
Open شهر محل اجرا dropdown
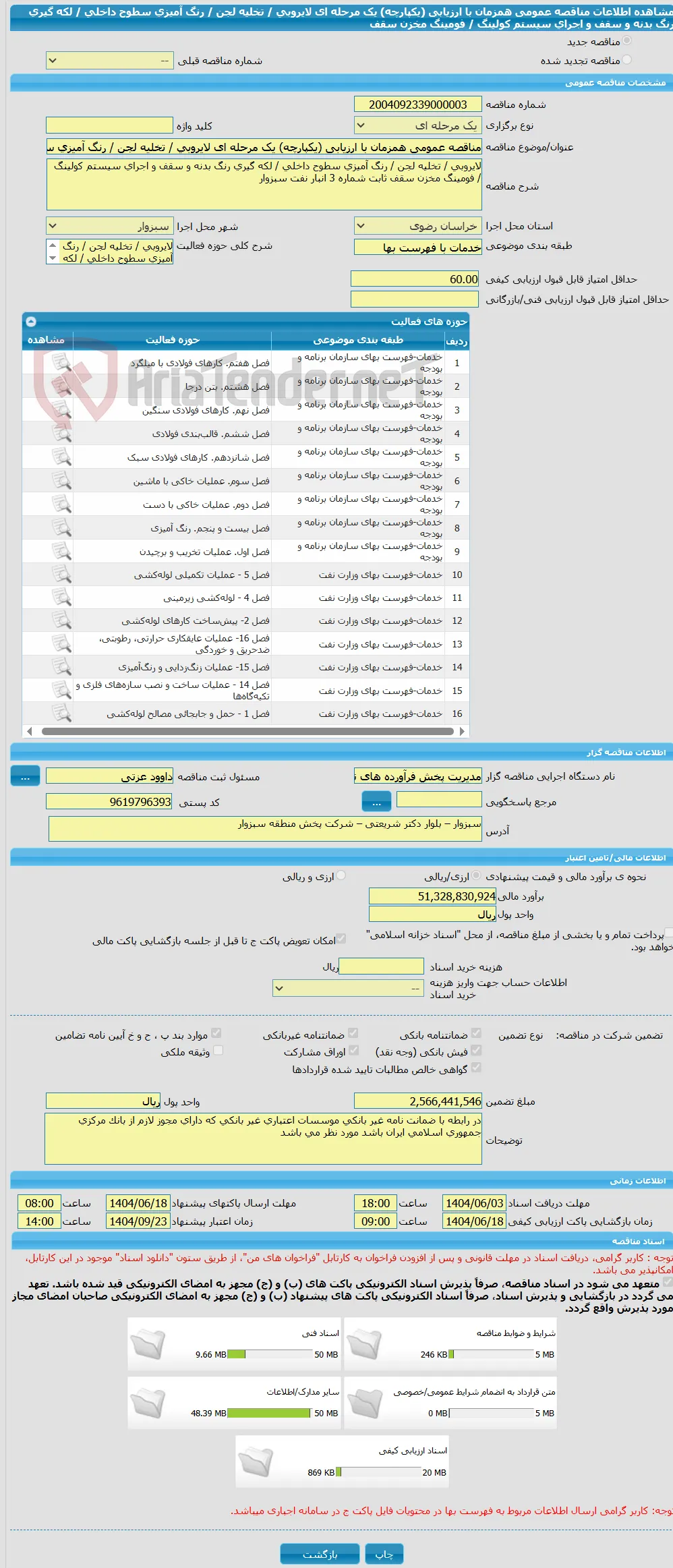tap(109, 226)
